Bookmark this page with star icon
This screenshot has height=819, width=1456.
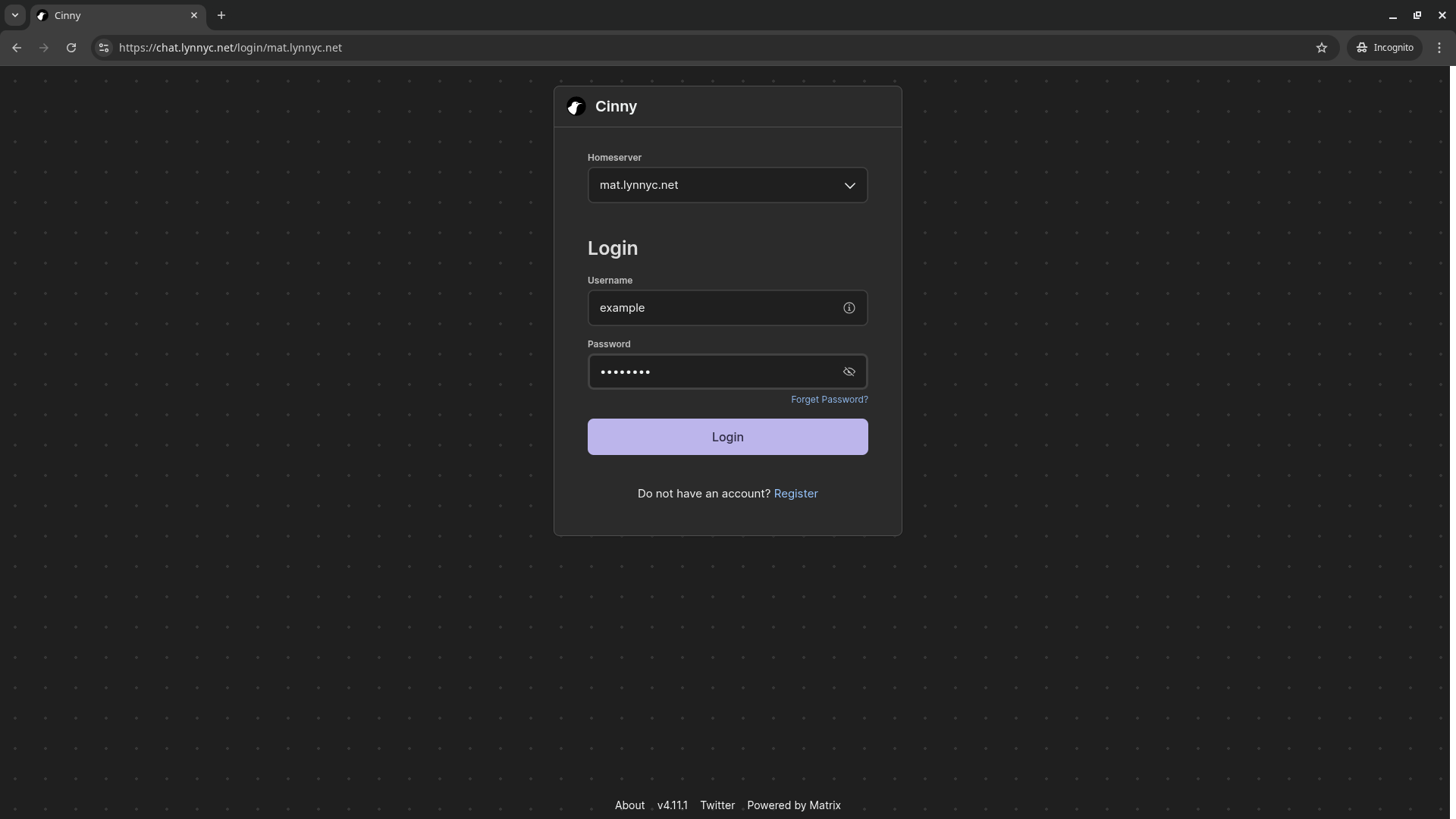tap(1322, 48)
